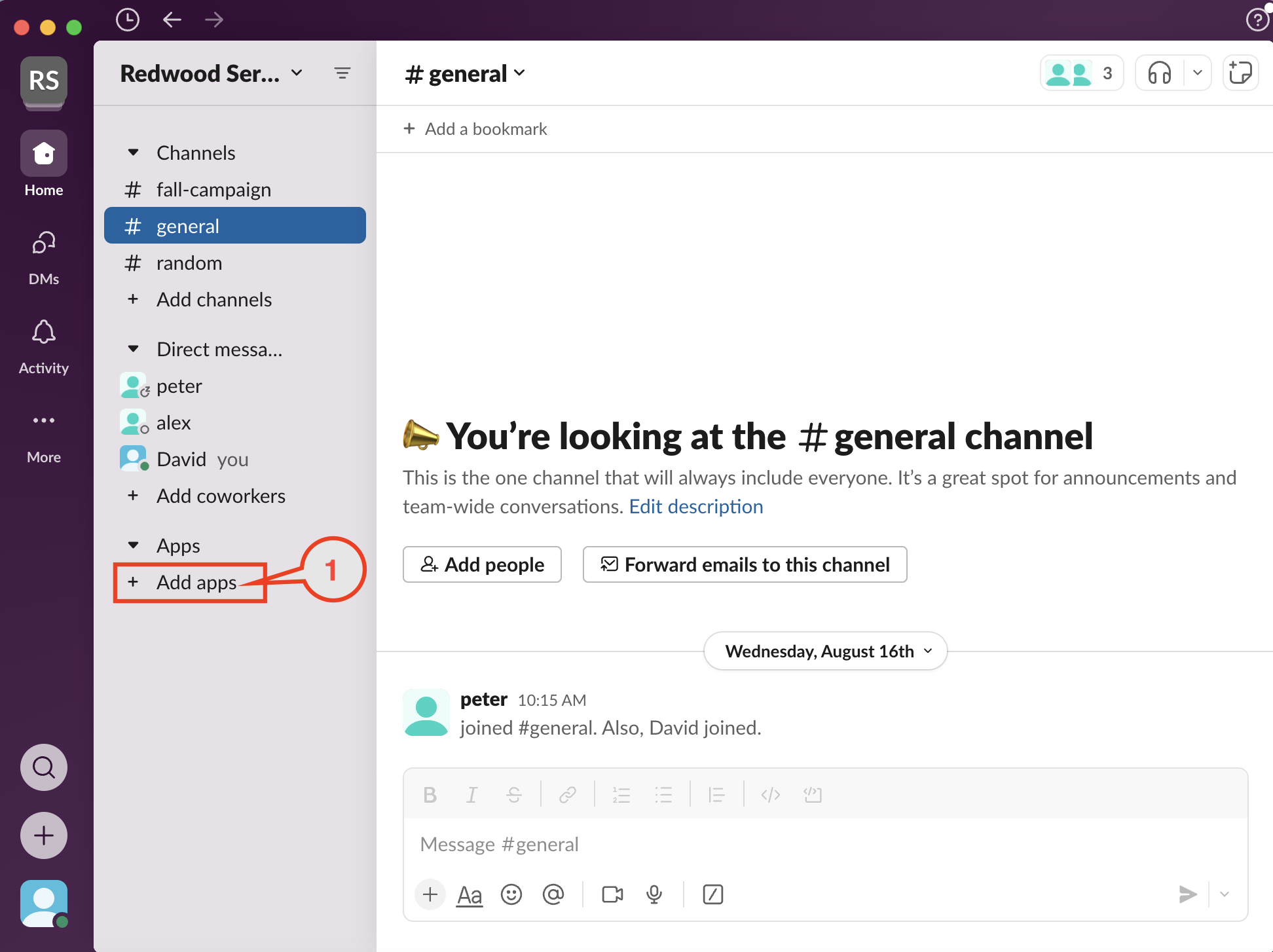This screenshot has width=1273, height=952.
Task: Open the help question mark icon
Action: pyautogui.click(x=1257, y=20)
